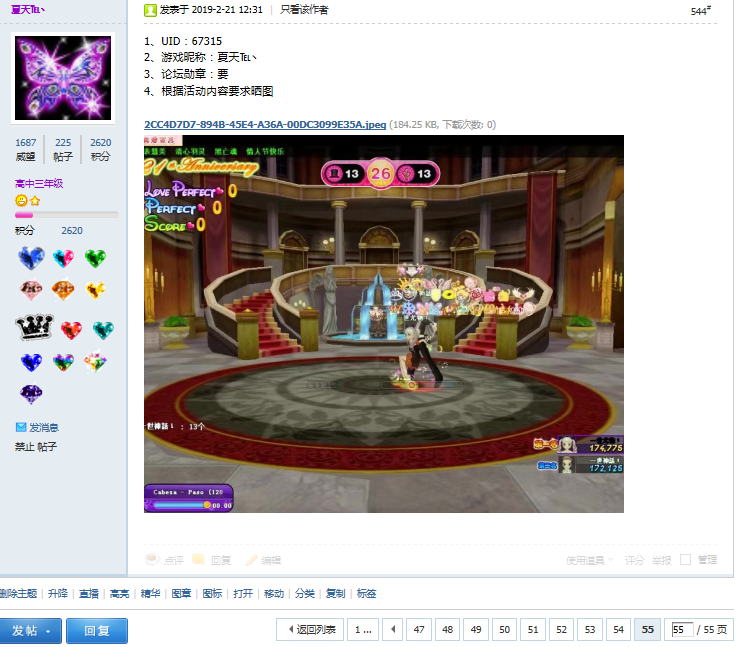Image resolution: width=736 pixels, height=647 pixels.
Task: Click the large blue heart medal
Action: [31, 258]
